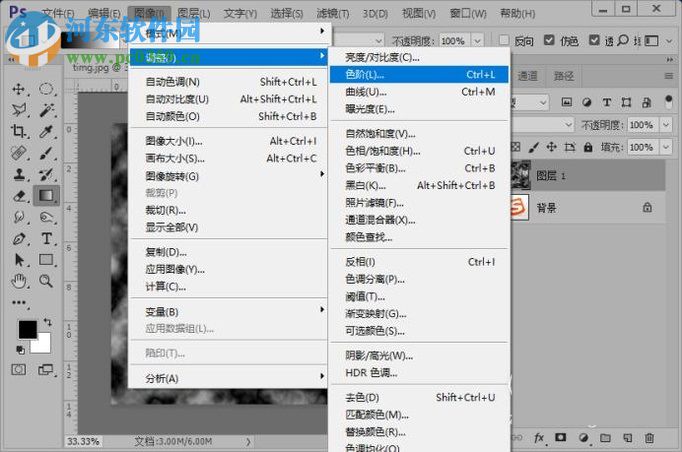
Task: Select the Eyedropper tool
Action: tap(46, 131)
